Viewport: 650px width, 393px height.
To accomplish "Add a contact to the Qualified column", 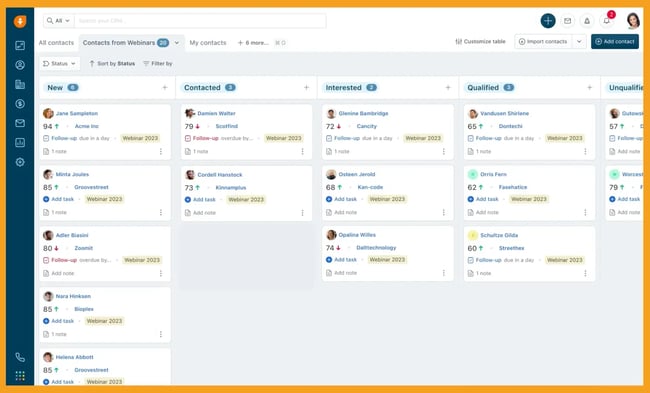I will 589,87.
